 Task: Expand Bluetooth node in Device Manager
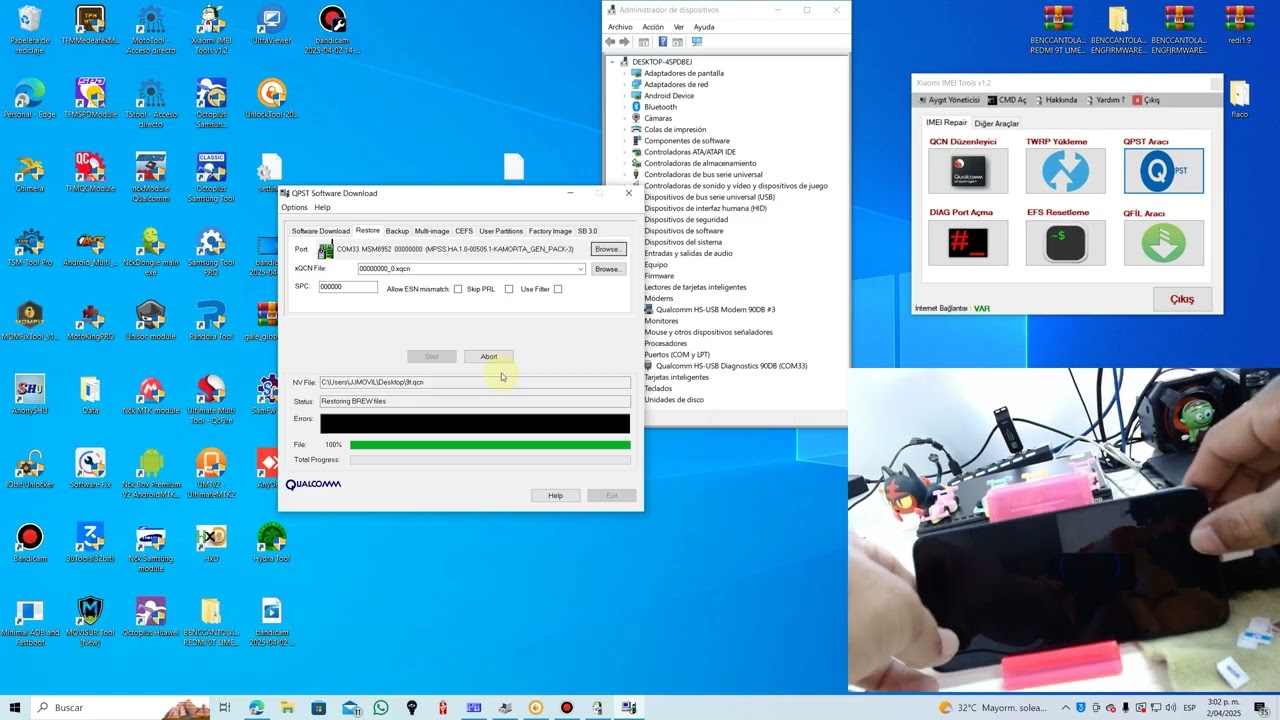point(624,107)
